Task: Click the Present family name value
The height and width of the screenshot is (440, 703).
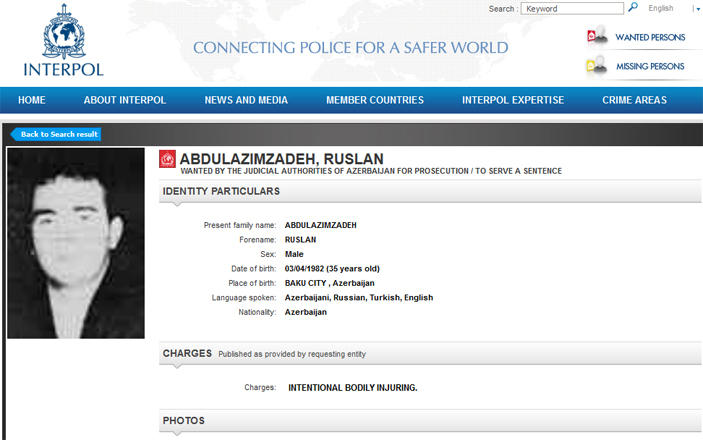Action: click(321, 225)
